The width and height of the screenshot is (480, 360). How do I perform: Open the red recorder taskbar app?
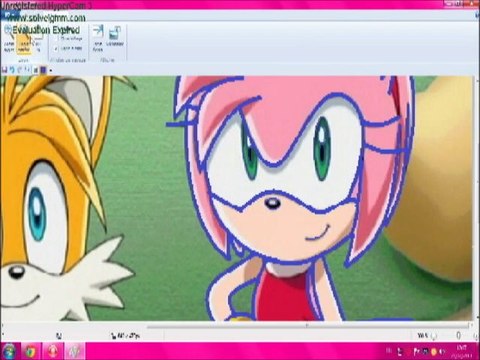click(53, 351)
